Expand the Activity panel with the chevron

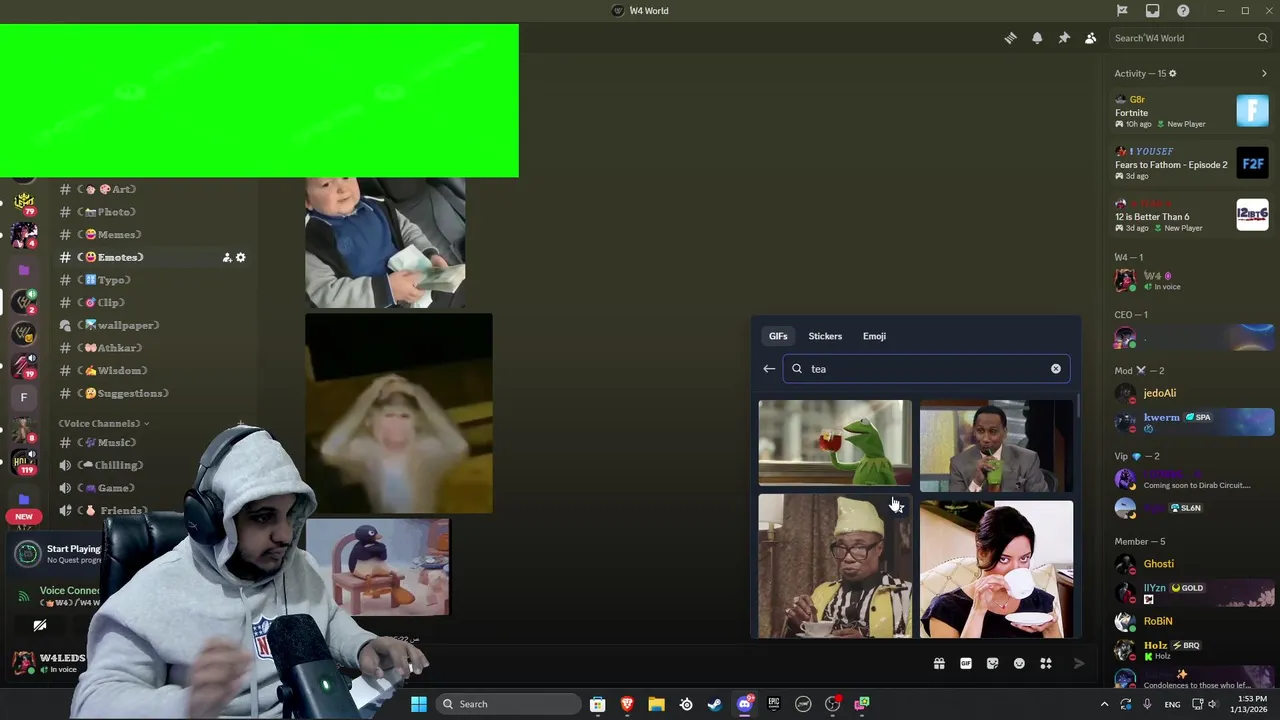[x=1264, y=73]
